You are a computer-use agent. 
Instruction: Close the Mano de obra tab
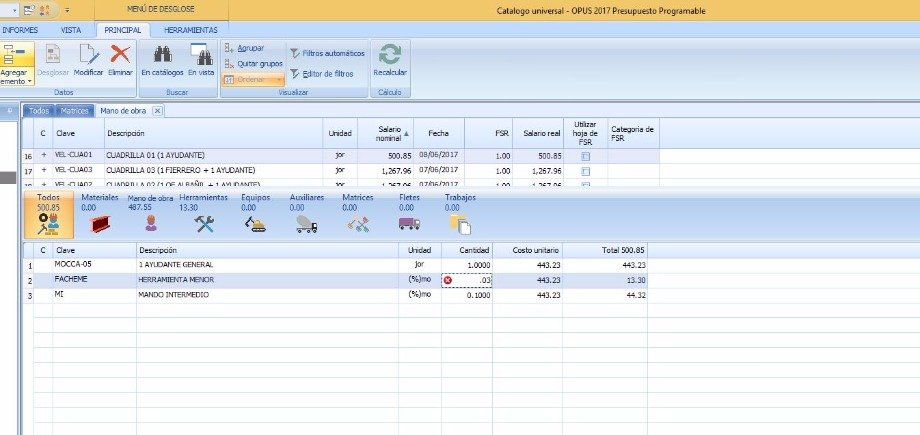pyautogui.click(x=157, y=110)
